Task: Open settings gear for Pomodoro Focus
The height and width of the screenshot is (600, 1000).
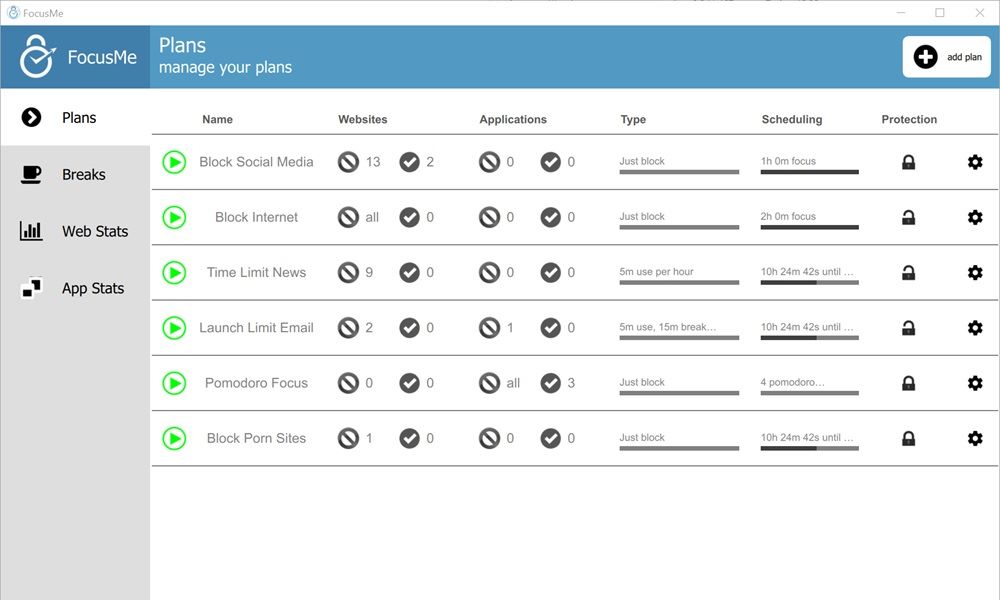Action: tap(974, 383)
